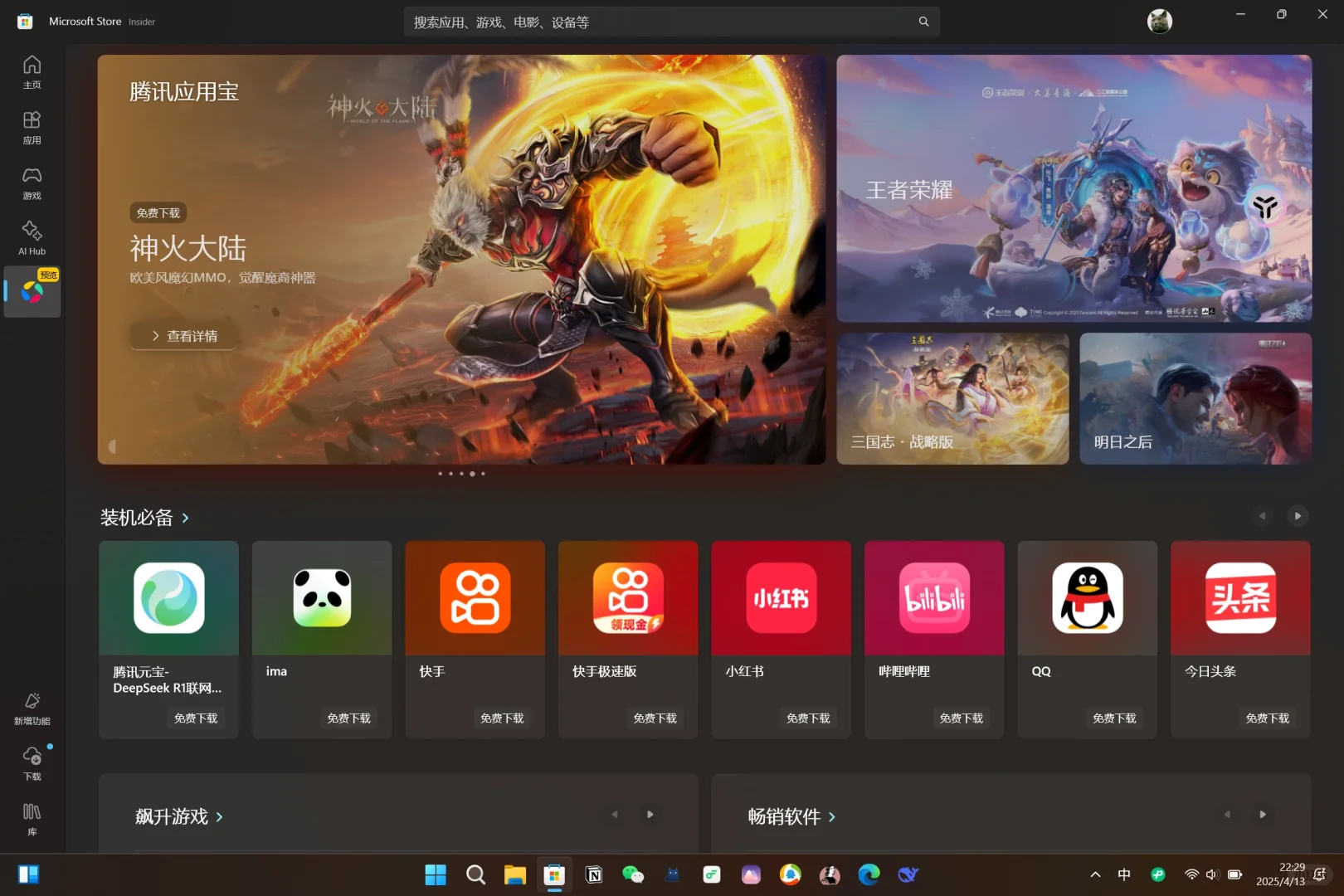This screenshot has height=896, width=1344.
Task: Go to the Games (游戏) sidebar section
Action: [32, 183]
